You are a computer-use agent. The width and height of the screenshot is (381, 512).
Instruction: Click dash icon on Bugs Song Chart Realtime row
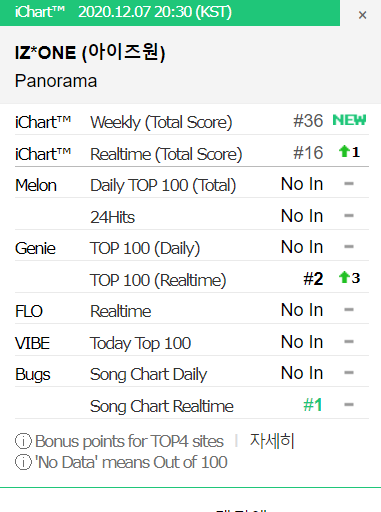point(349,405)
